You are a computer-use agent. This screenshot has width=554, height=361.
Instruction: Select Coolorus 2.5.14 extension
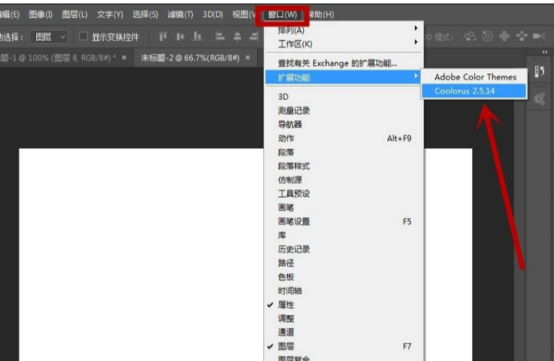coord(474,91)
